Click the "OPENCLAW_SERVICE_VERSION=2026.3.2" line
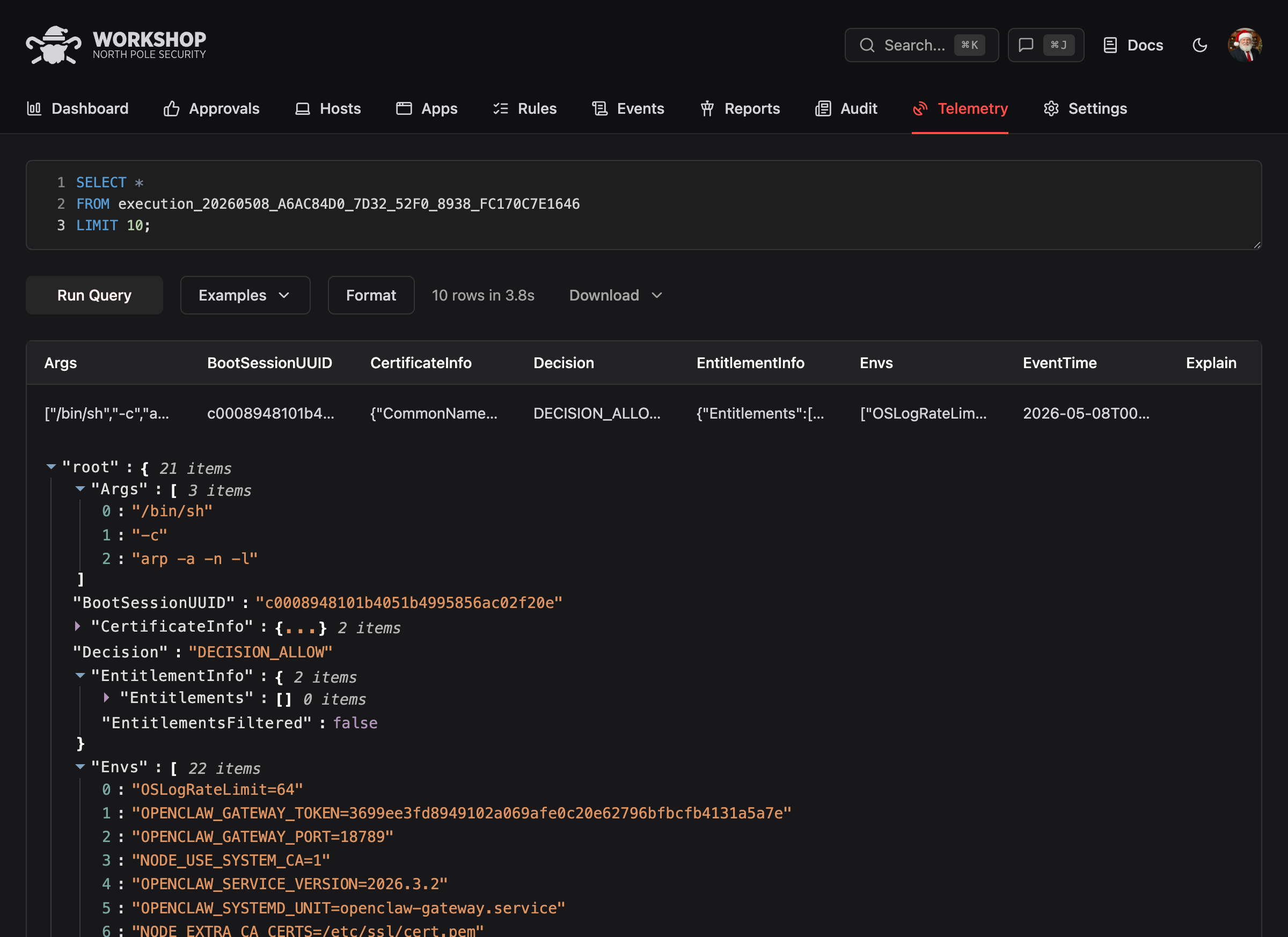Screen dimensions: 1288x937 click(290, 884)
